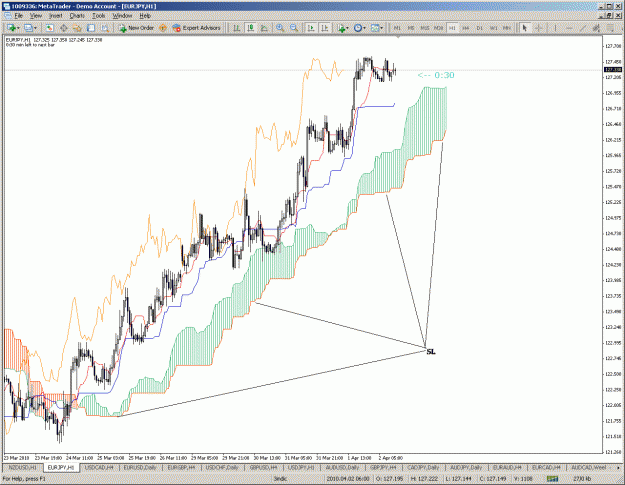Open the Window menu
Image resolution: width=625 pixels, height=485 pixels.
(122, 16)
